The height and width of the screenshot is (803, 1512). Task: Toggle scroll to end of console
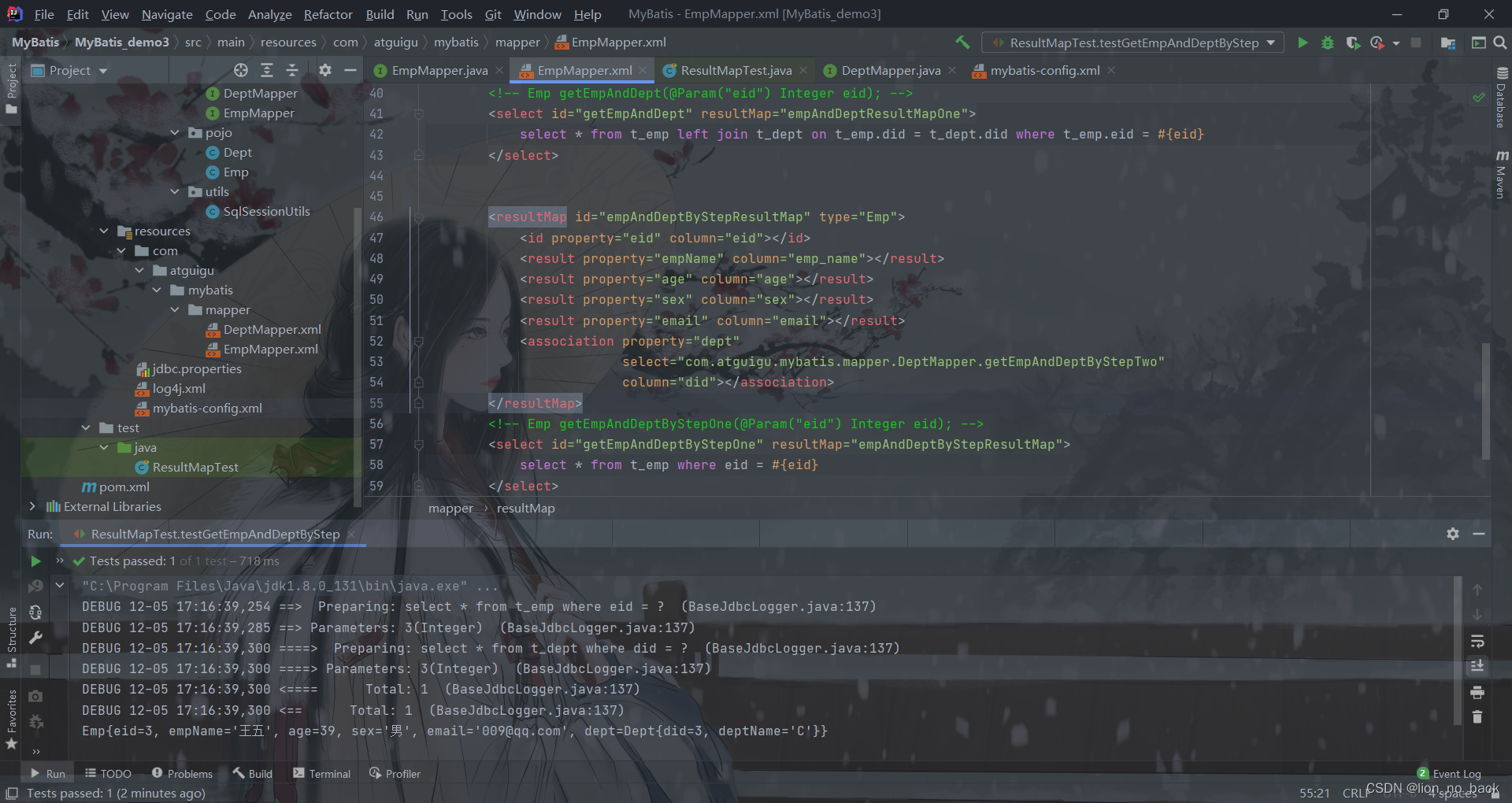point(1477,667)
